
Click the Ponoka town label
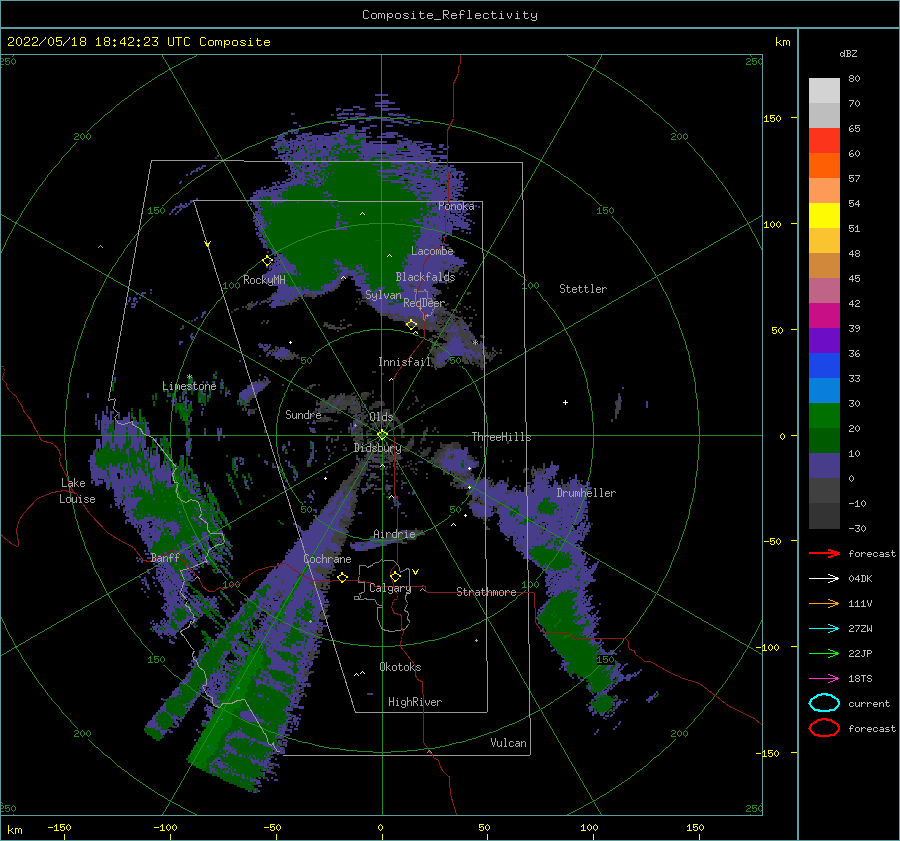point(456,206)
